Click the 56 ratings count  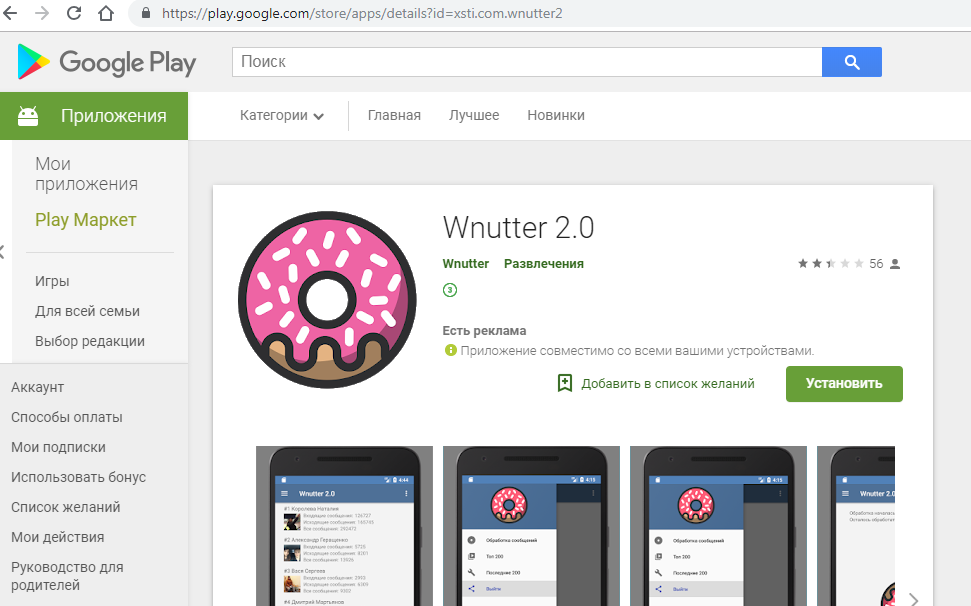[x=876, y=264]
